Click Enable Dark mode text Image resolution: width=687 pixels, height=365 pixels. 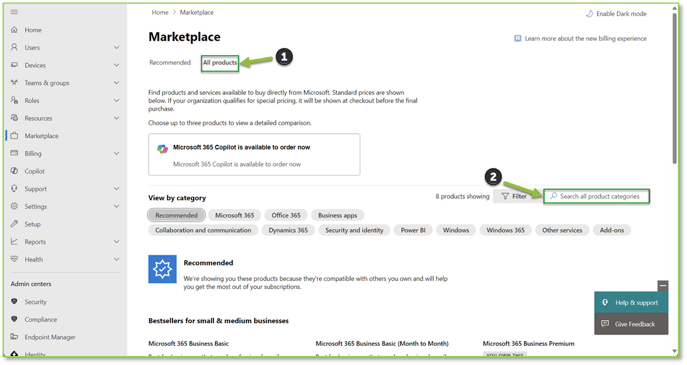click(621, 14)
